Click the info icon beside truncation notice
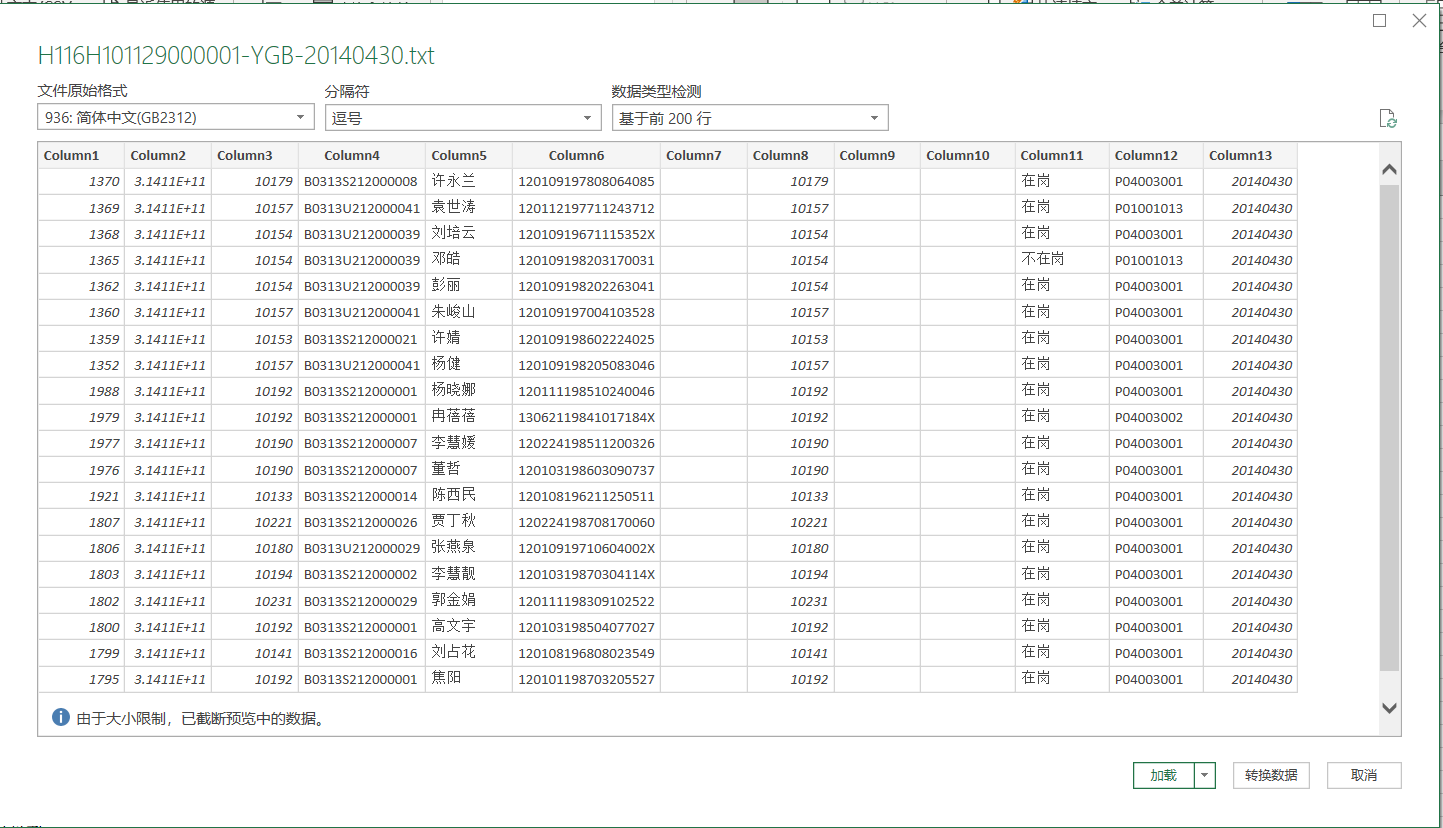 click(x=61, y=717)
